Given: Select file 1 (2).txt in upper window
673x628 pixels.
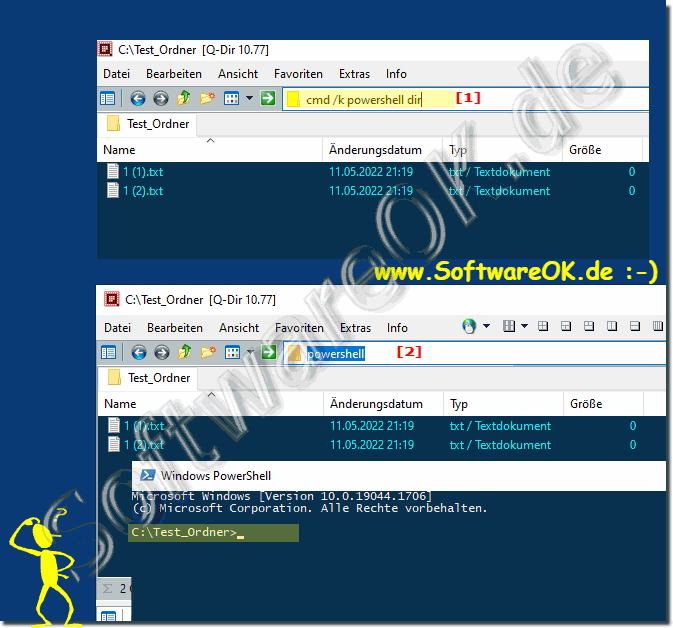Looking at the screenshot, I should (x=135, y=191).
